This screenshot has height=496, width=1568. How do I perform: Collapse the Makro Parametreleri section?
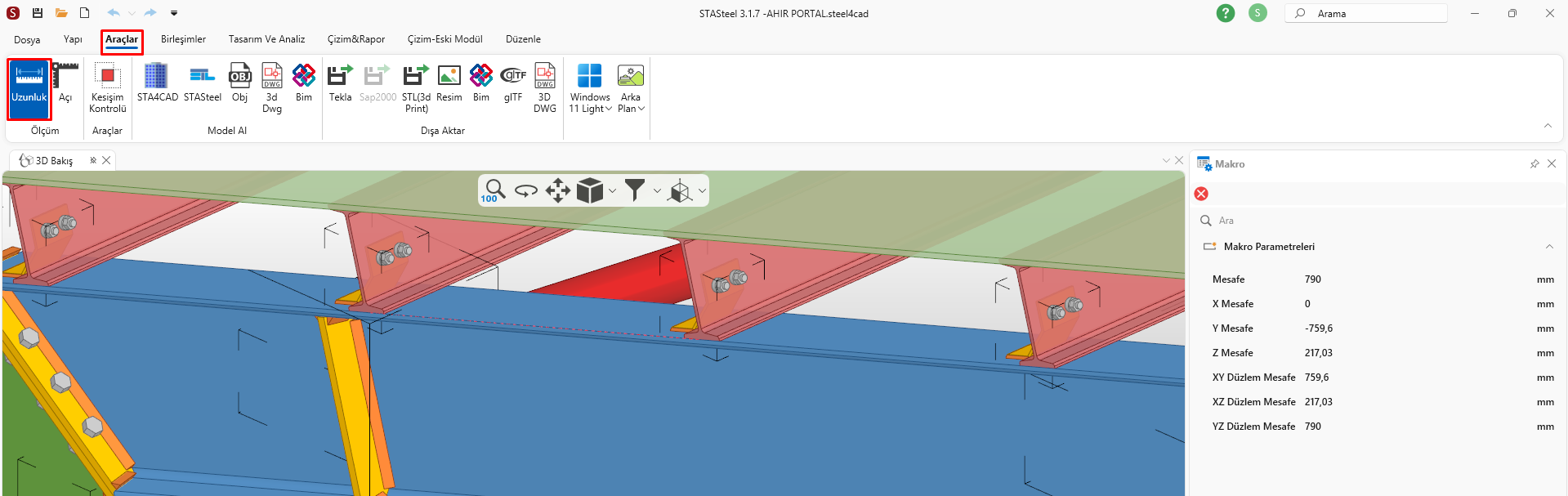tap(1548, 247)
